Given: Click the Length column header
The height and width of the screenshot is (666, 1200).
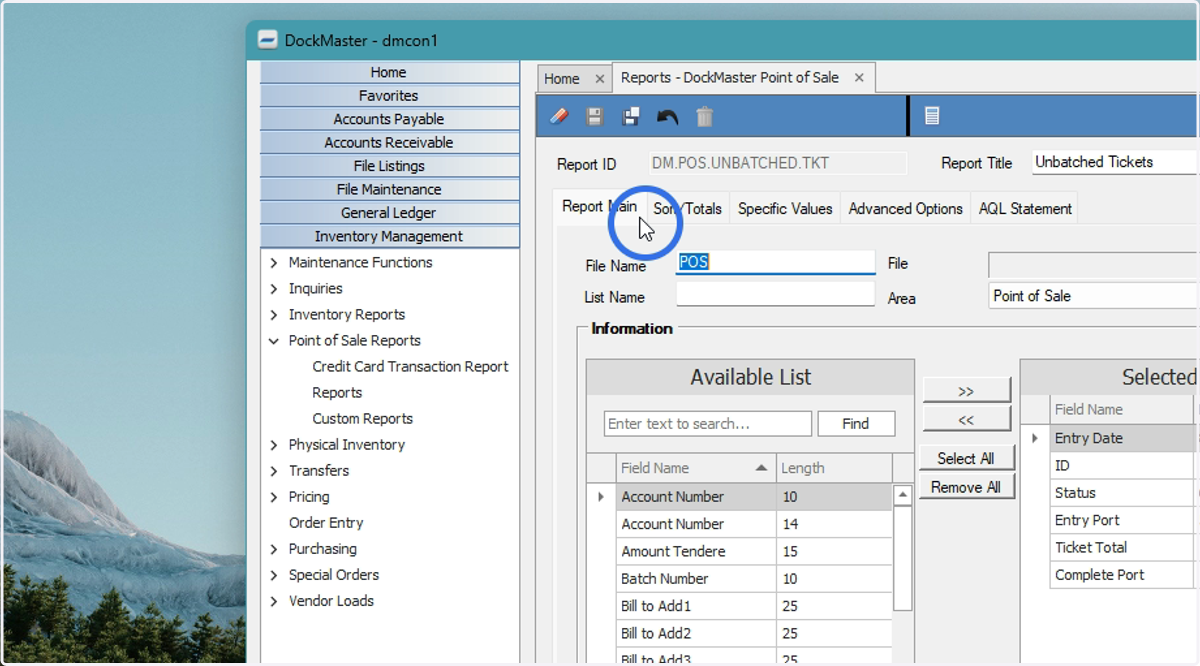Looking at the screenshot, I should tap(833, 468).
